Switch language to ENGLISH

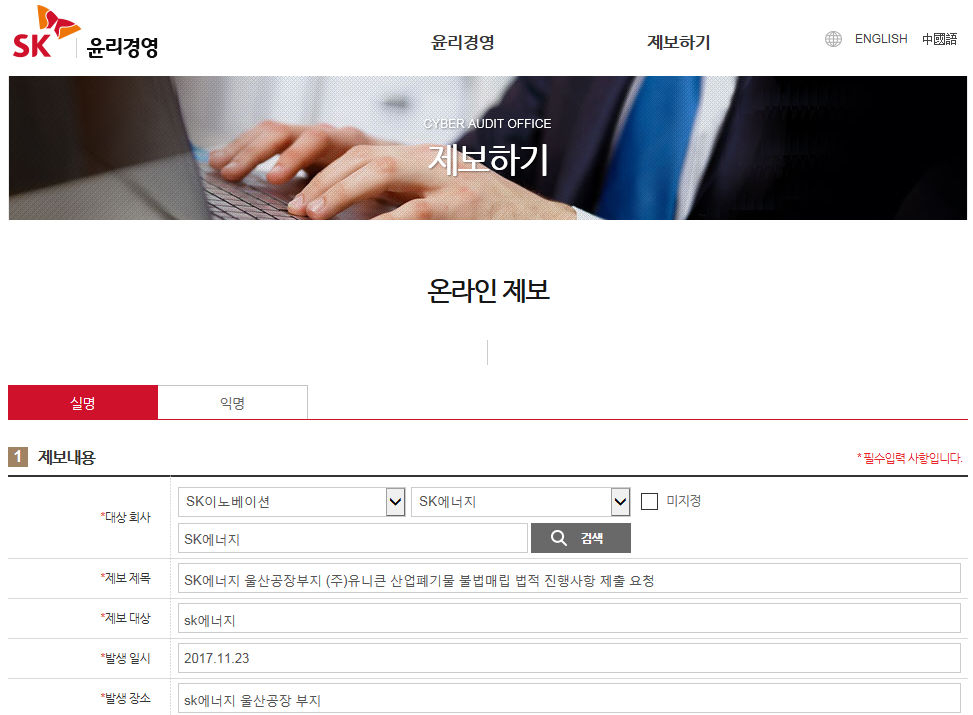click(881, 39)
